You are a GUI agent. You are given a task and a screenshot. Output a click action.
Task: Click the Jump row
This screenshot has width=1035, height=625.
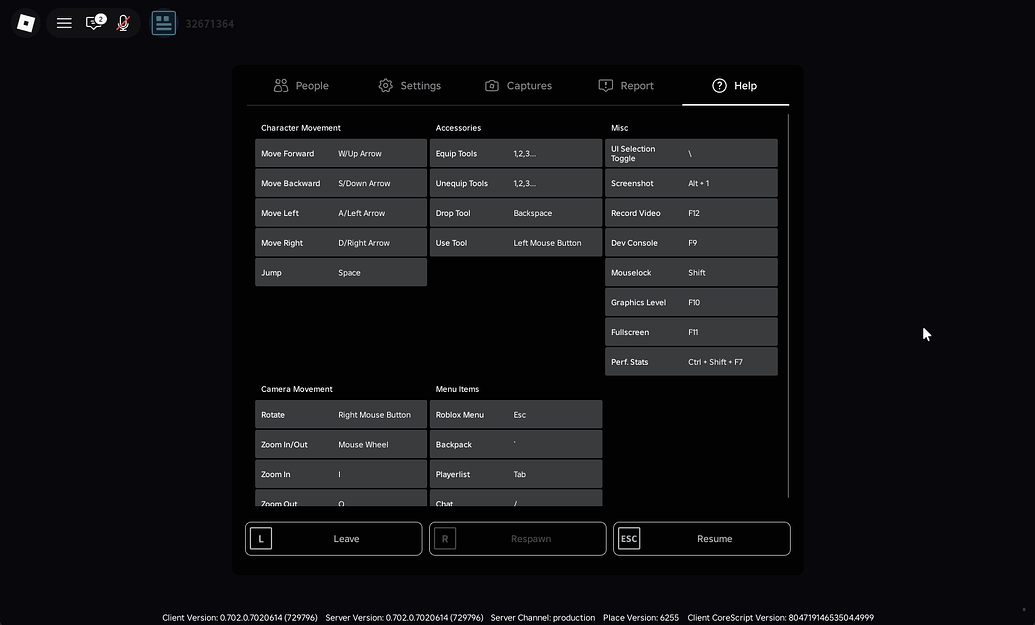coord(341,272)
